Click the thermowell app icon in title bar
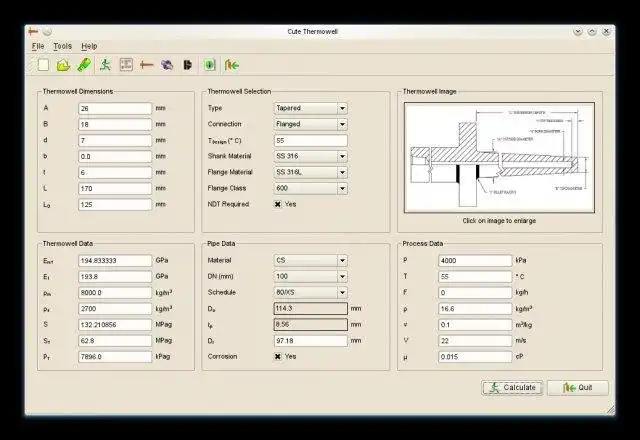Screen dimensions: 640x440 coord(33,31)
